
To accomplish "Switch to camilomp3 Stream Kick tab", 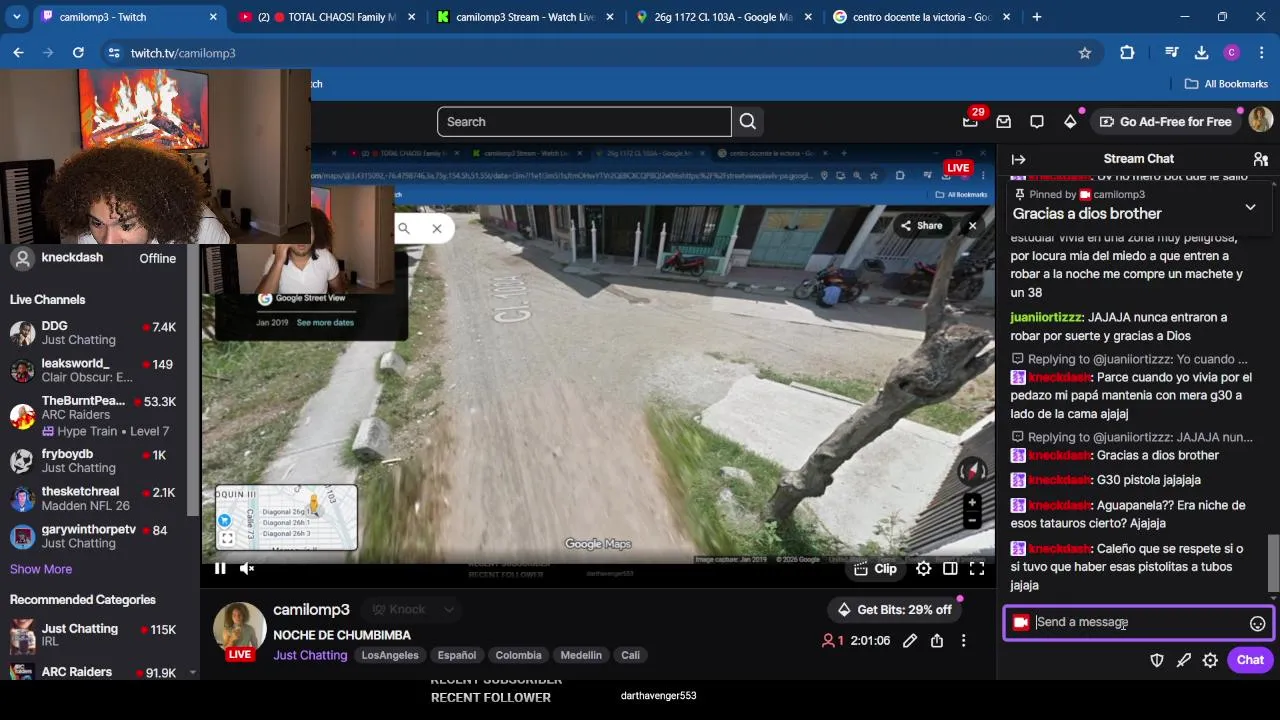I will point(527,17).
